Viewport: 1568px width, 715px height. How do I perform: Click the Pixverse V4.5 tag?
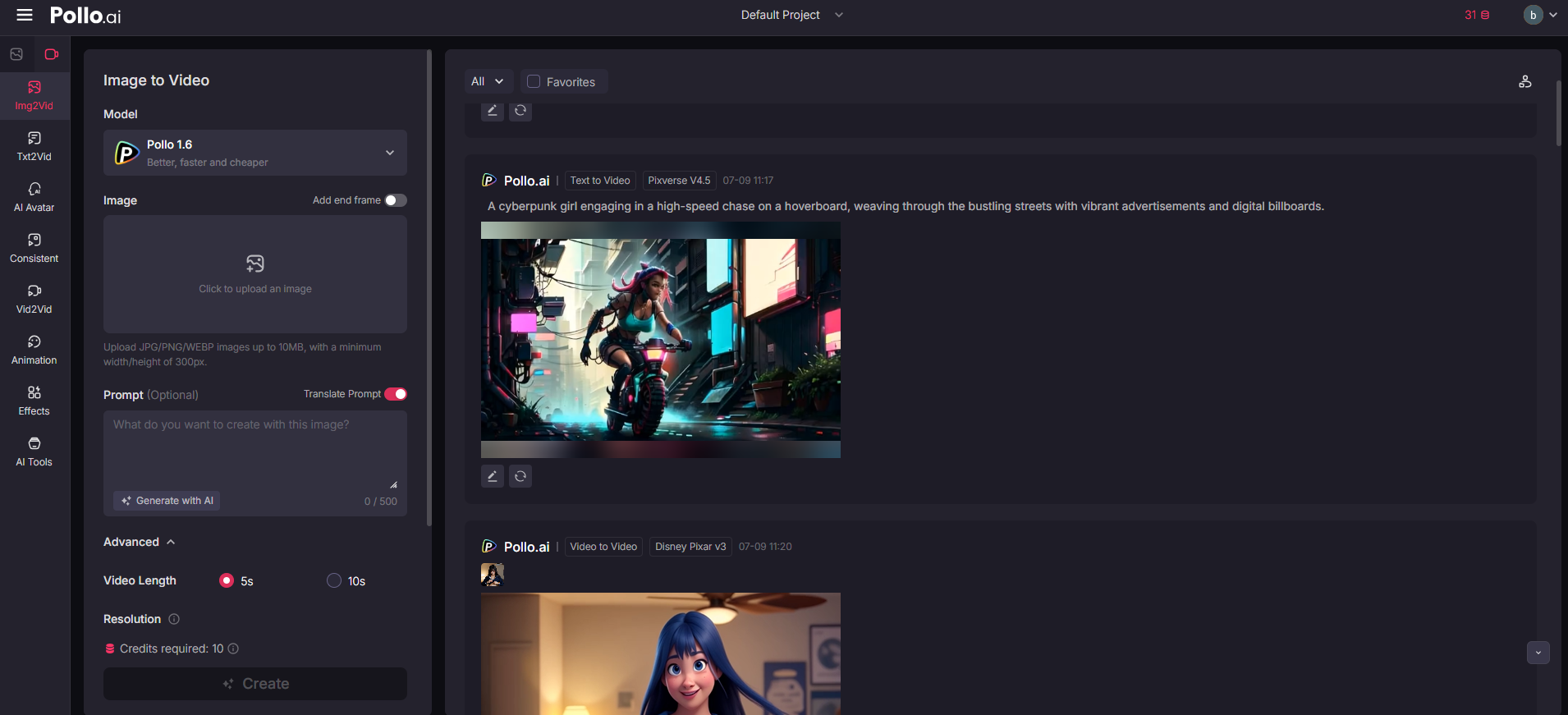pos(679,181)
